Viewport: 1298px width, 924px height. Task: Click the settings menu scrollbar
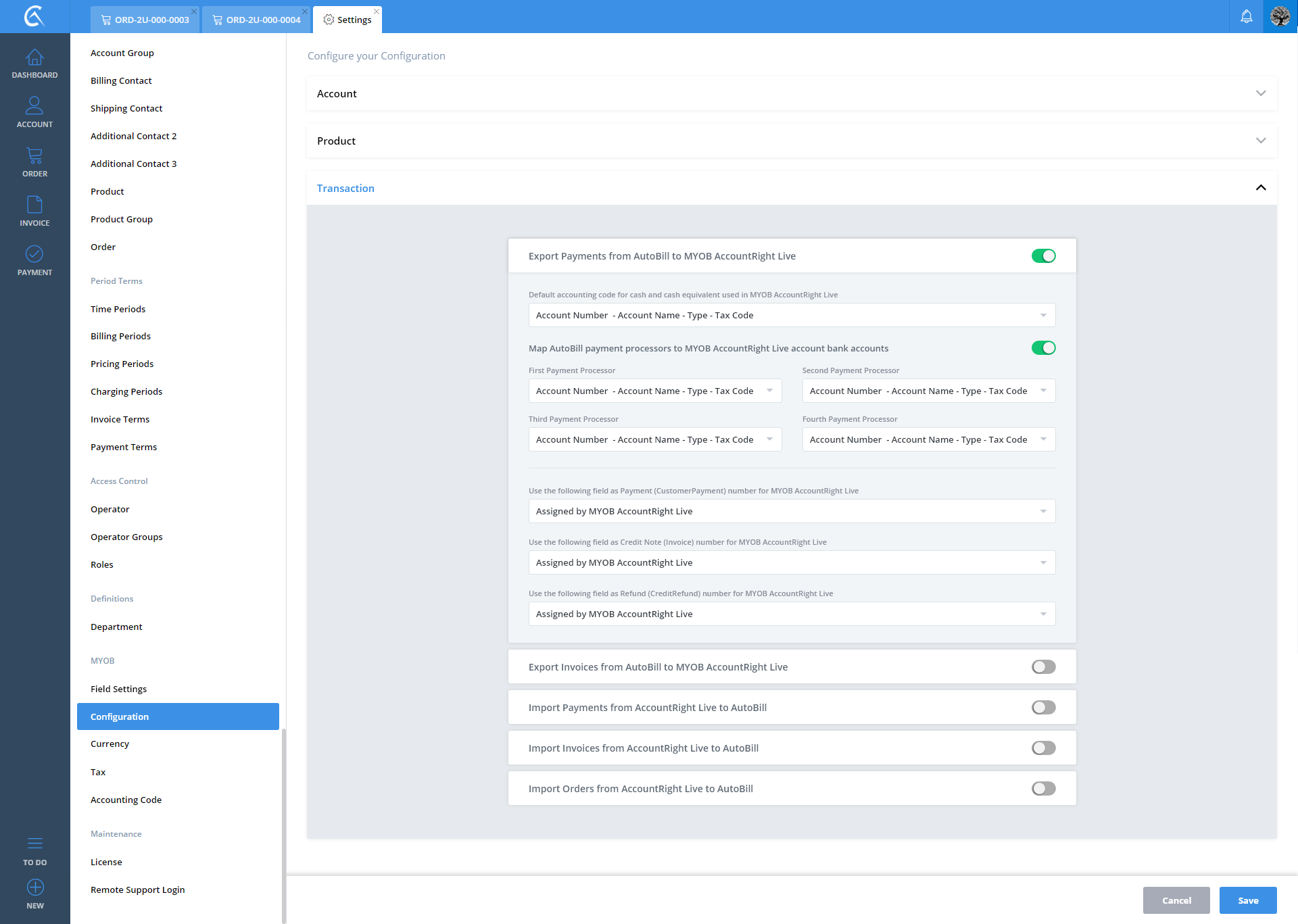click(284, 825)
